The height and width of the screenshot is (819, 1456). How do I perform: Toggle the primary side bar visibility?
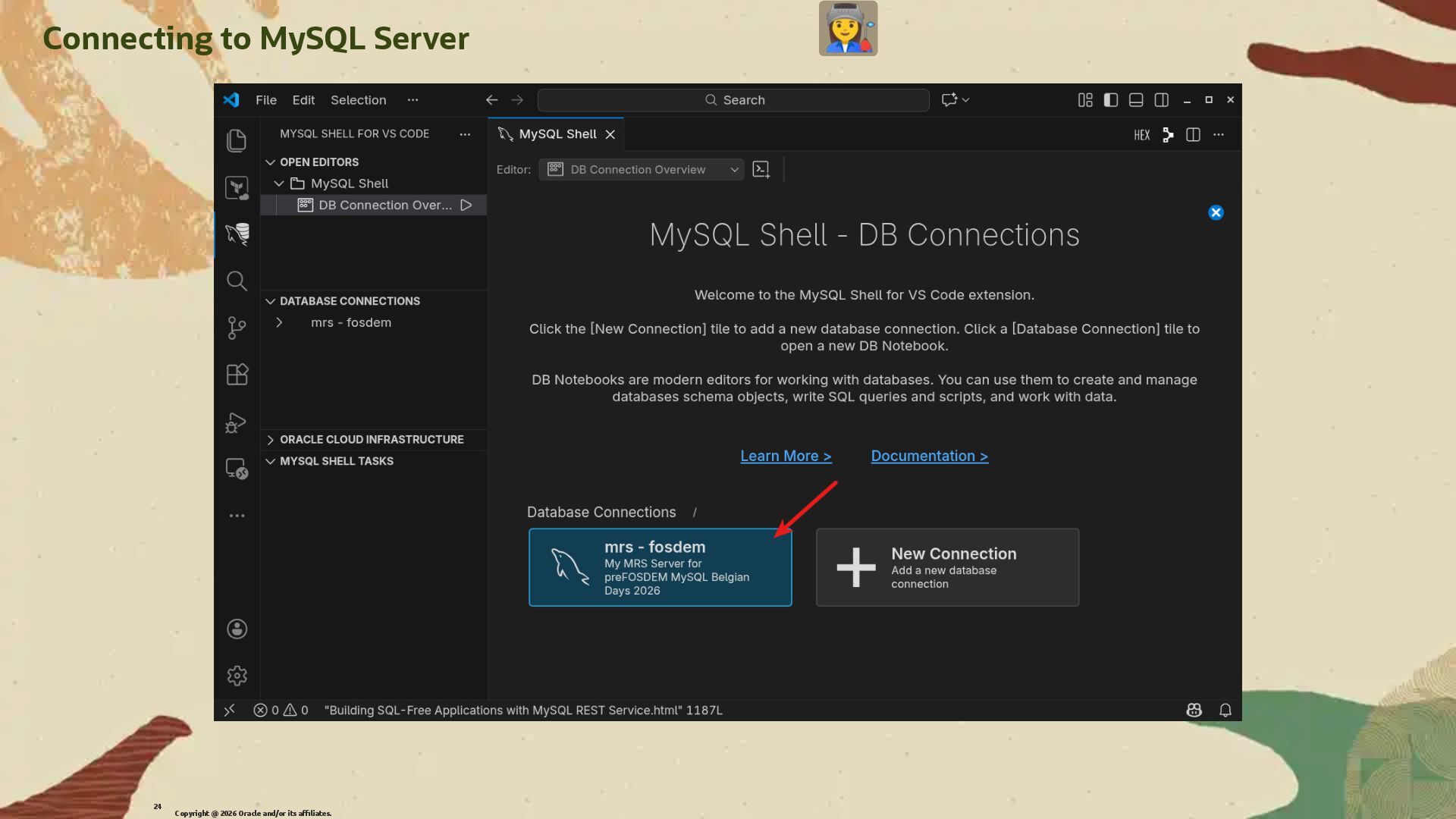click(x=1111, y=100)
